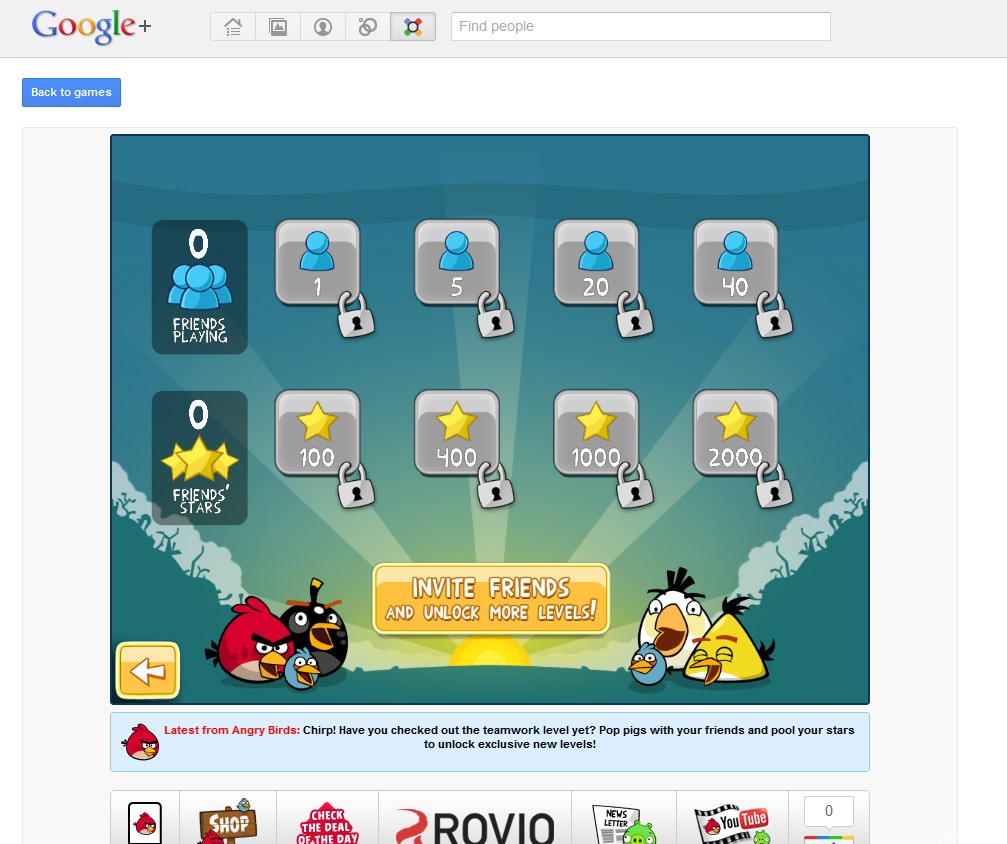Click the yellow back arrow button
The height and width of the screenshot is (844, 1007).
(148, 671)
